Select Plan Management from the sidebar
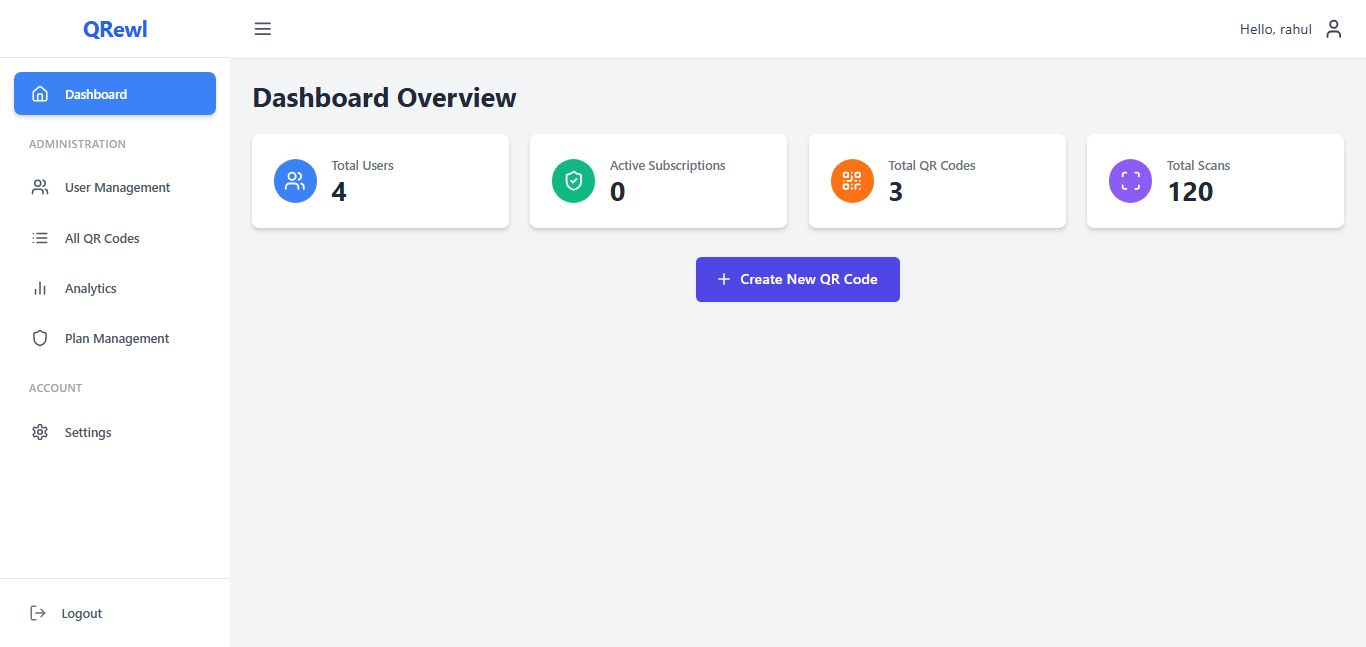 (x=117, y=338)
